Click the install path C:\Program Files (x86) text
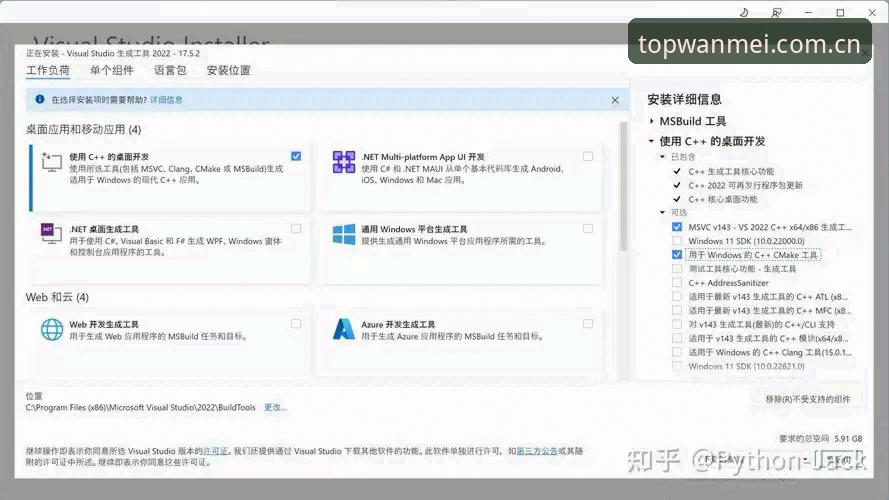889x500 pixels. (x=141, y=407)
